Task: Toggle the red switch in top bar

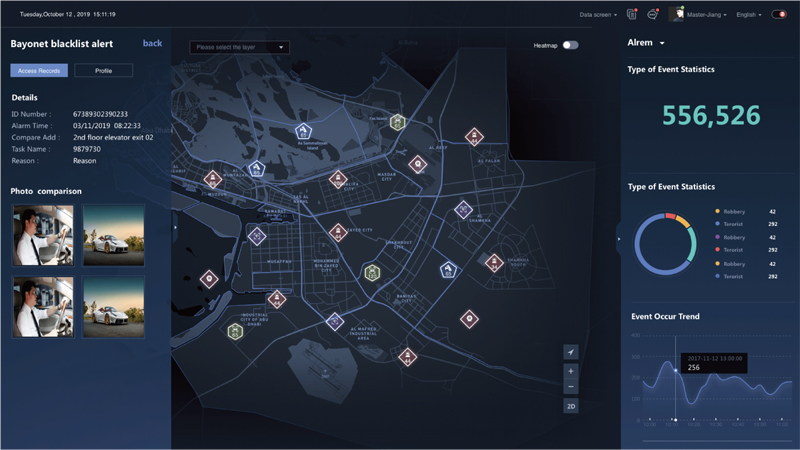Action: click(x=779, y=15)
